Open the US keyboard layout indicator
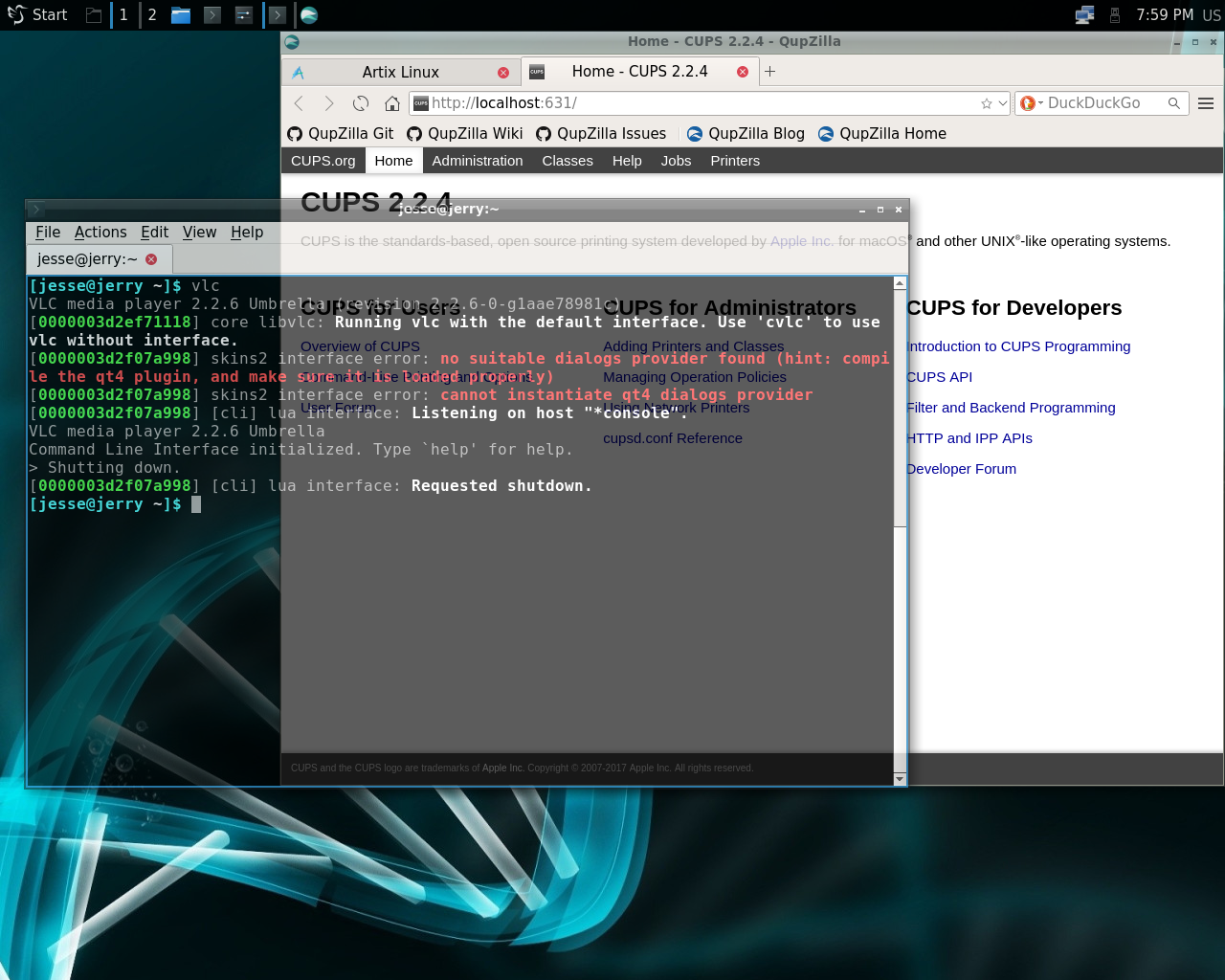Image resolution: width=1225 pixels, height=980 pixels. (x=1212, y=15)
